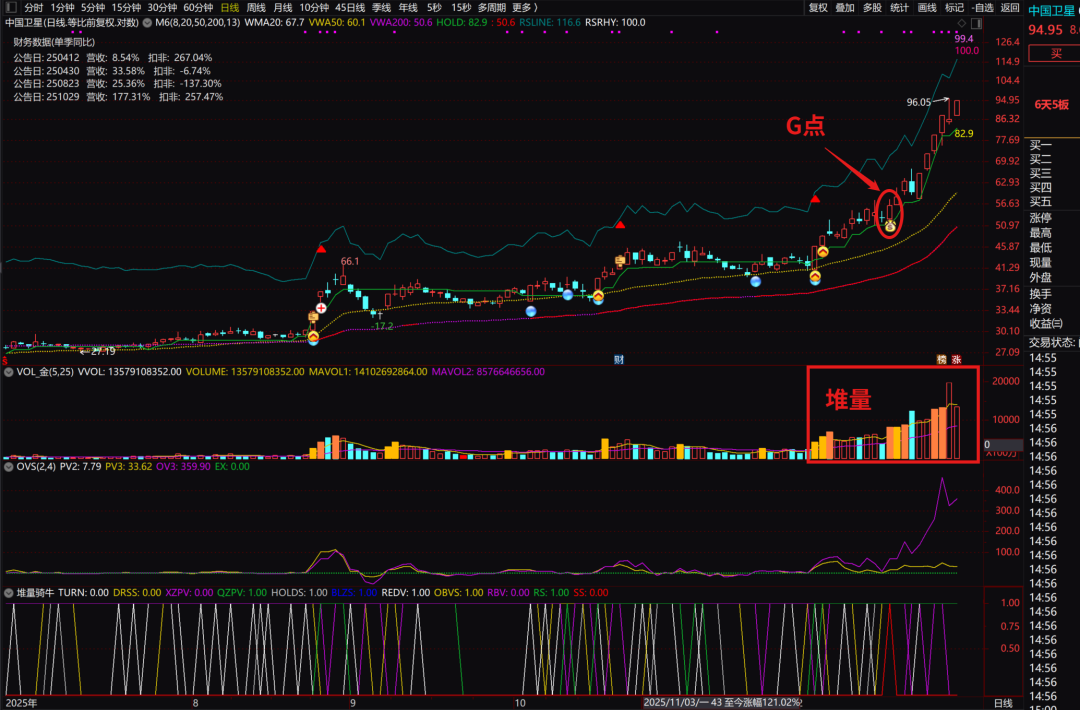Select the 月线 monthly period
Screen dimensions: 1080x710
click(x=282, y=8)
